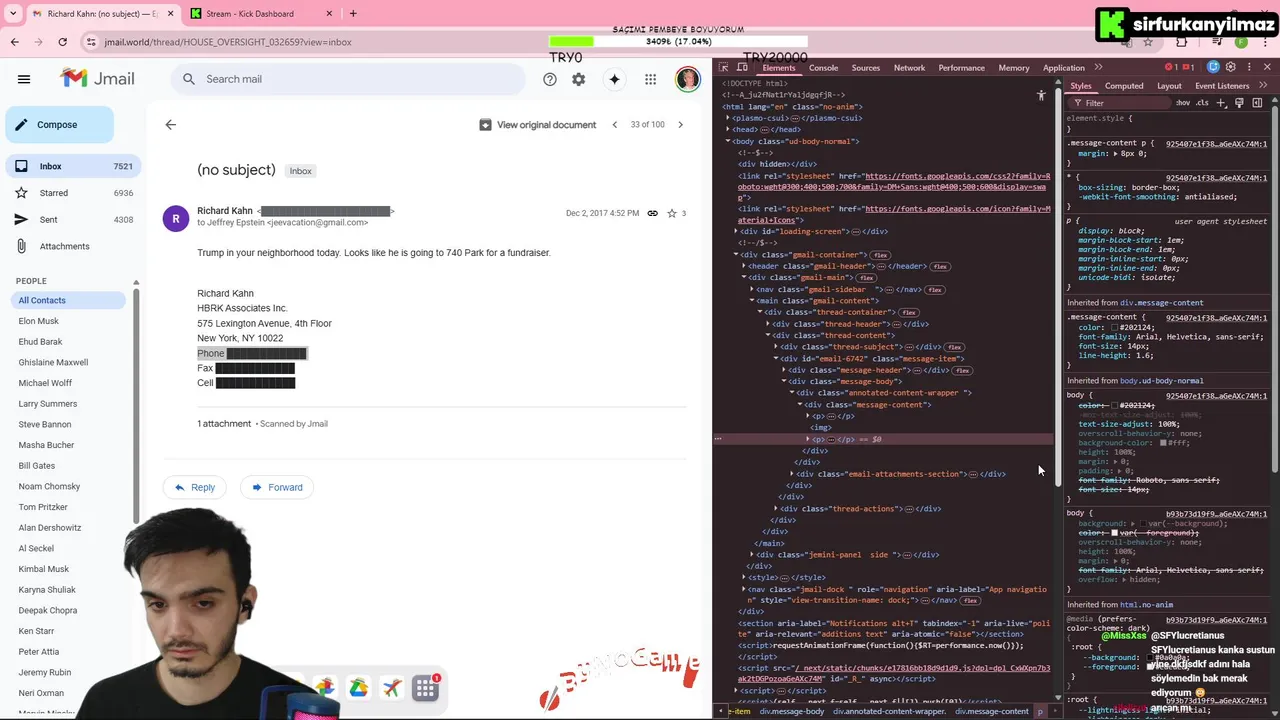Switch to DevTools Console tab
The image size is (1280, 720).
[824, 68]
